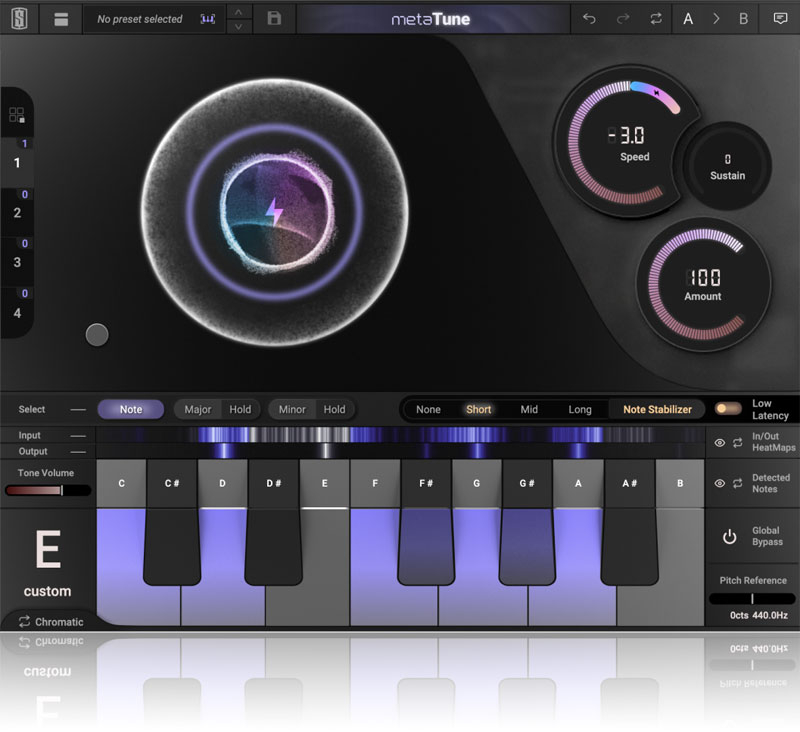800x732 pixels.
Task: Click the preset down arrow stepper
Action: click(238, 26)
